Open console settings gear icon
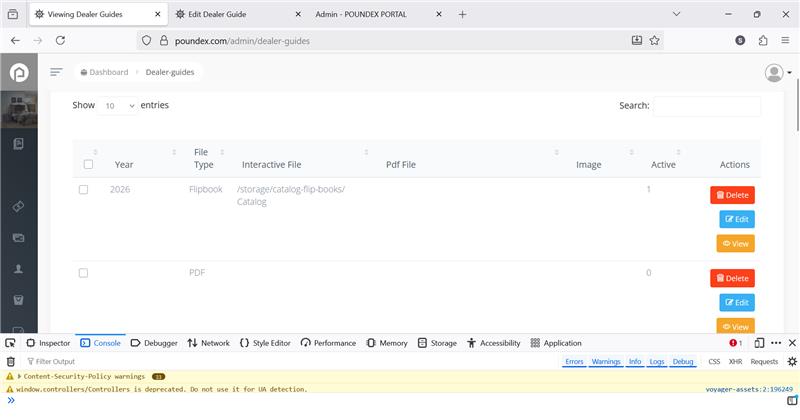The height and width of the screenshot is (420, 800). pos(792,361)
